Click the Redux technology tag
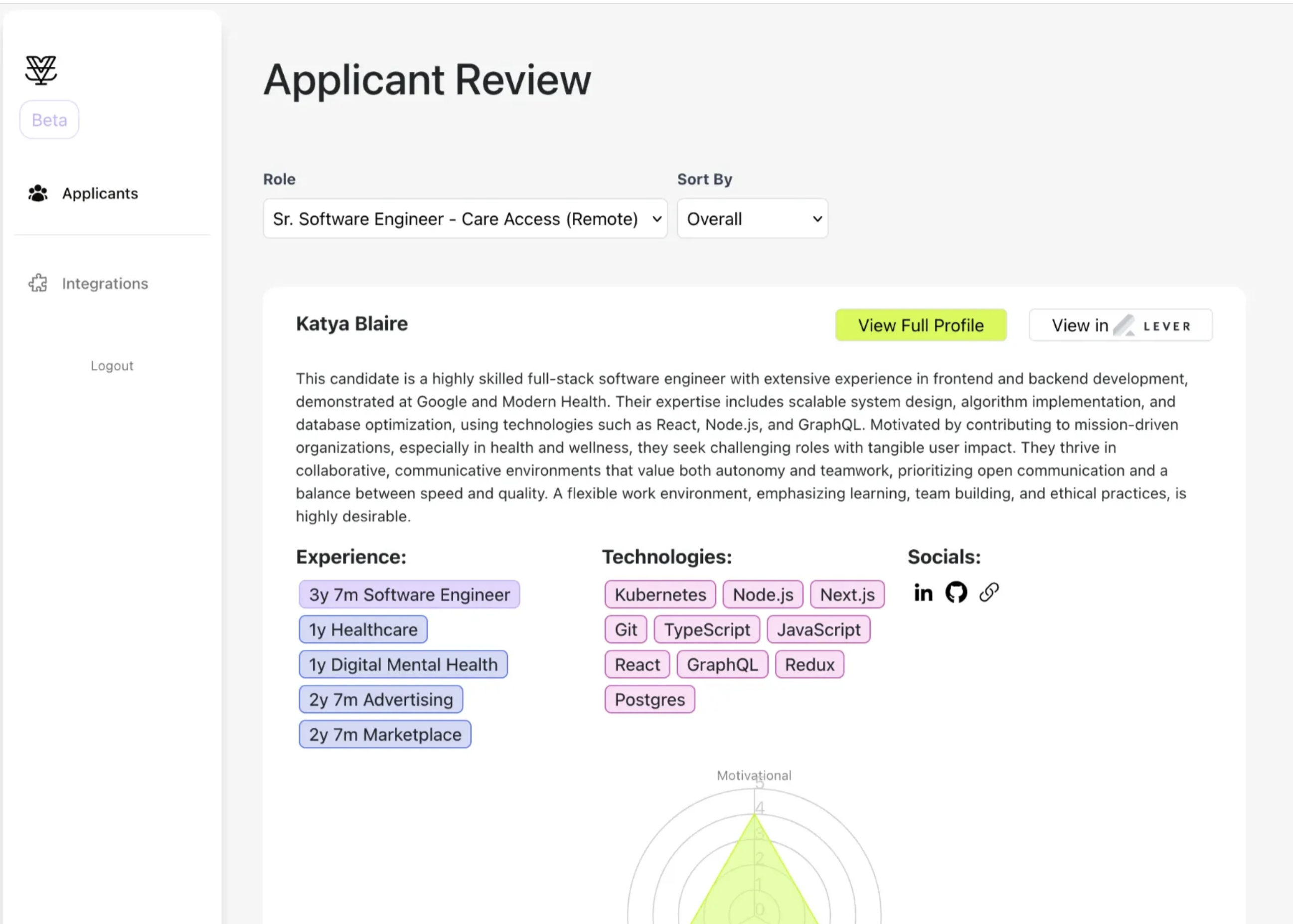 [809, 664]
